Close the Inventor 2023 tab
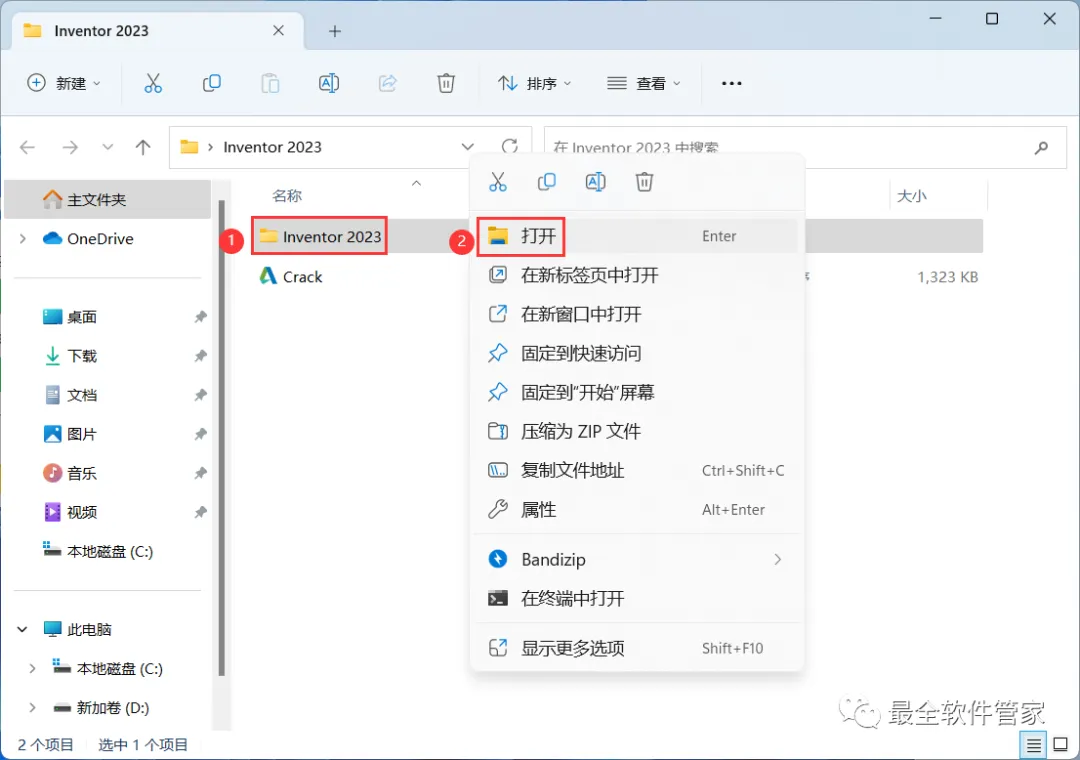The image size is (1080, 760). (x=278, y=30)
